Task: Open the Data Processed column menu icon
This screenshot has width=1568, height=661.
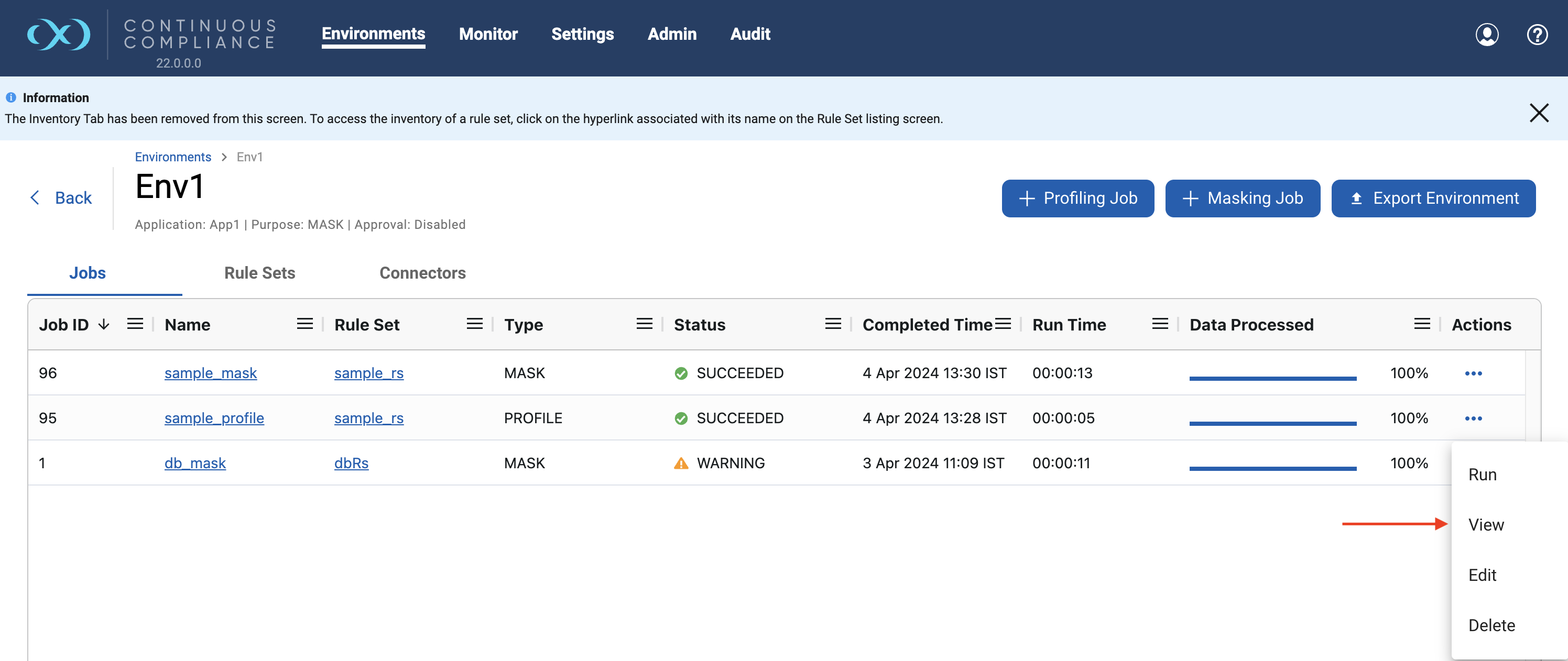Action: (1421, 324)
